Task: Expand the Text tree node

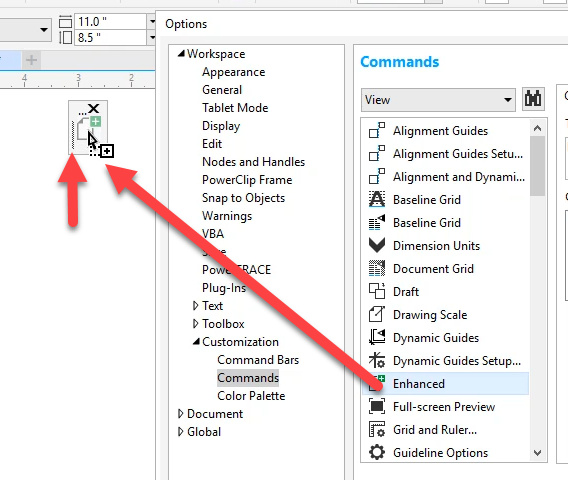Action: pyautogui.click(x=195, y=306)
